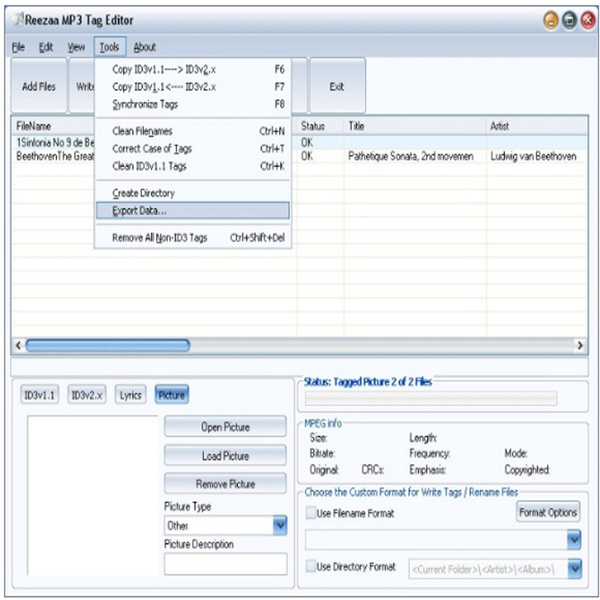
Task: Enable the Use Filename Format checkbox
Action: (311, 513)
